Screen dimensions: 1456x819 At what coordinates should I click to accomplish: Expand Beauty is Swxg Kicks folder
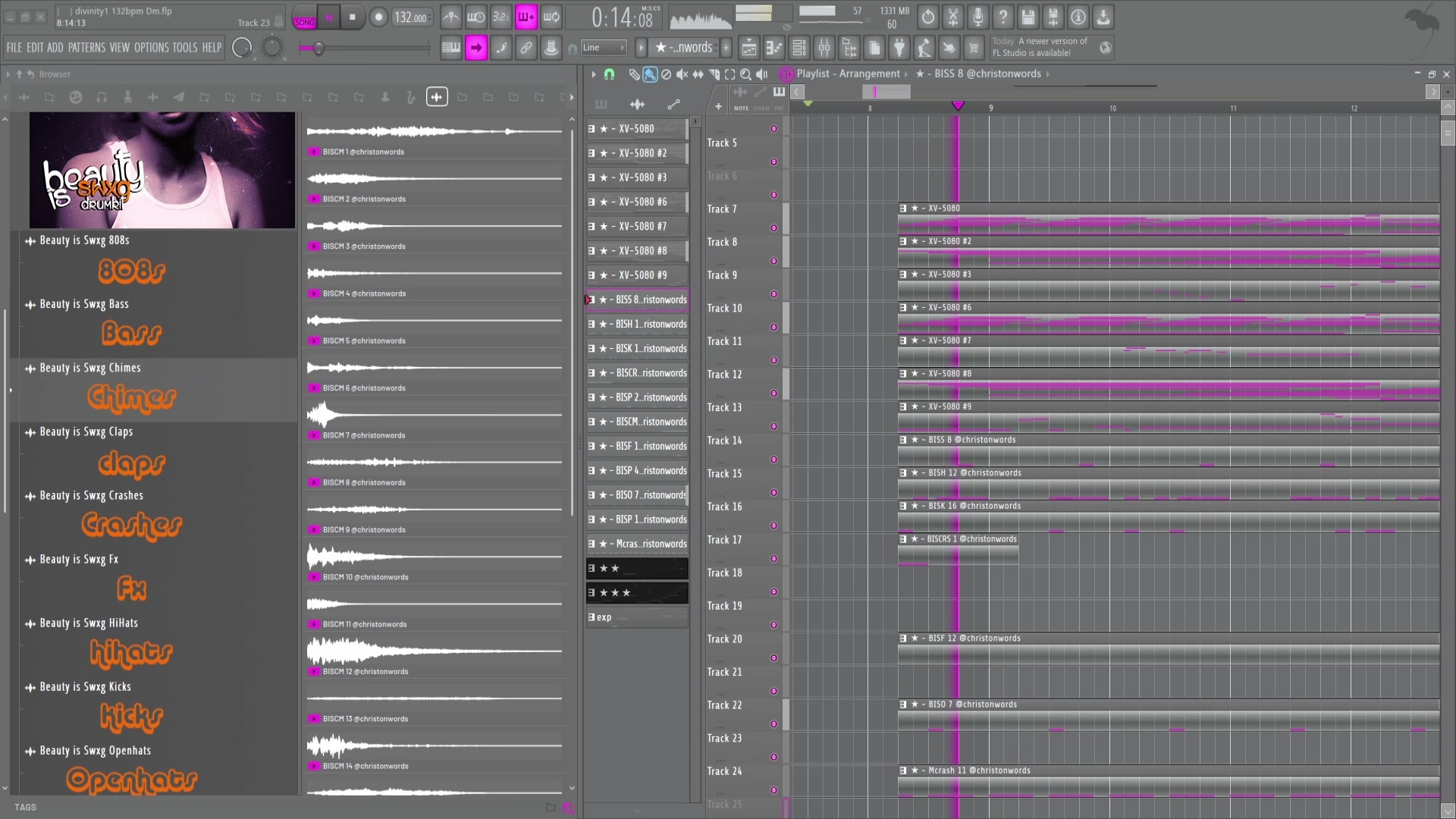click(x=85, y=687)
